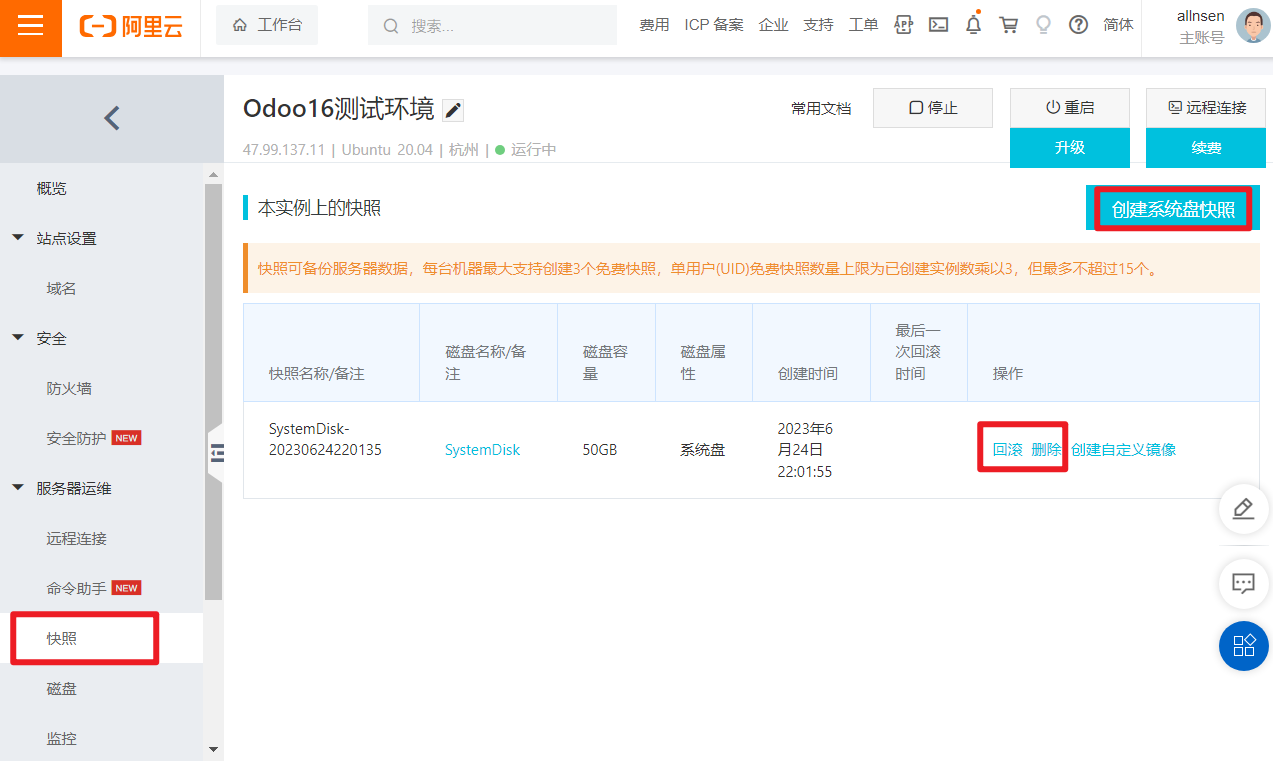Open the 工单 menu
Screen dimensions: 1273x761
point(863,25)
